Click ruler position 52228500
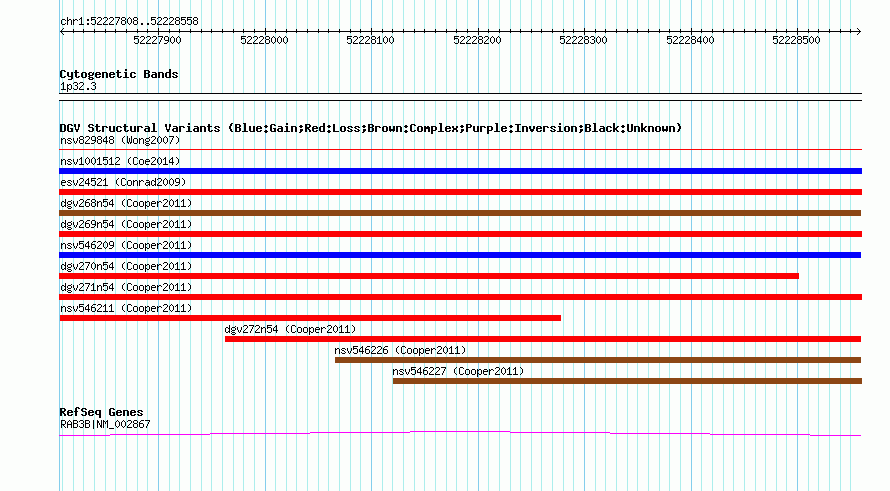 (x=796, y=40)
